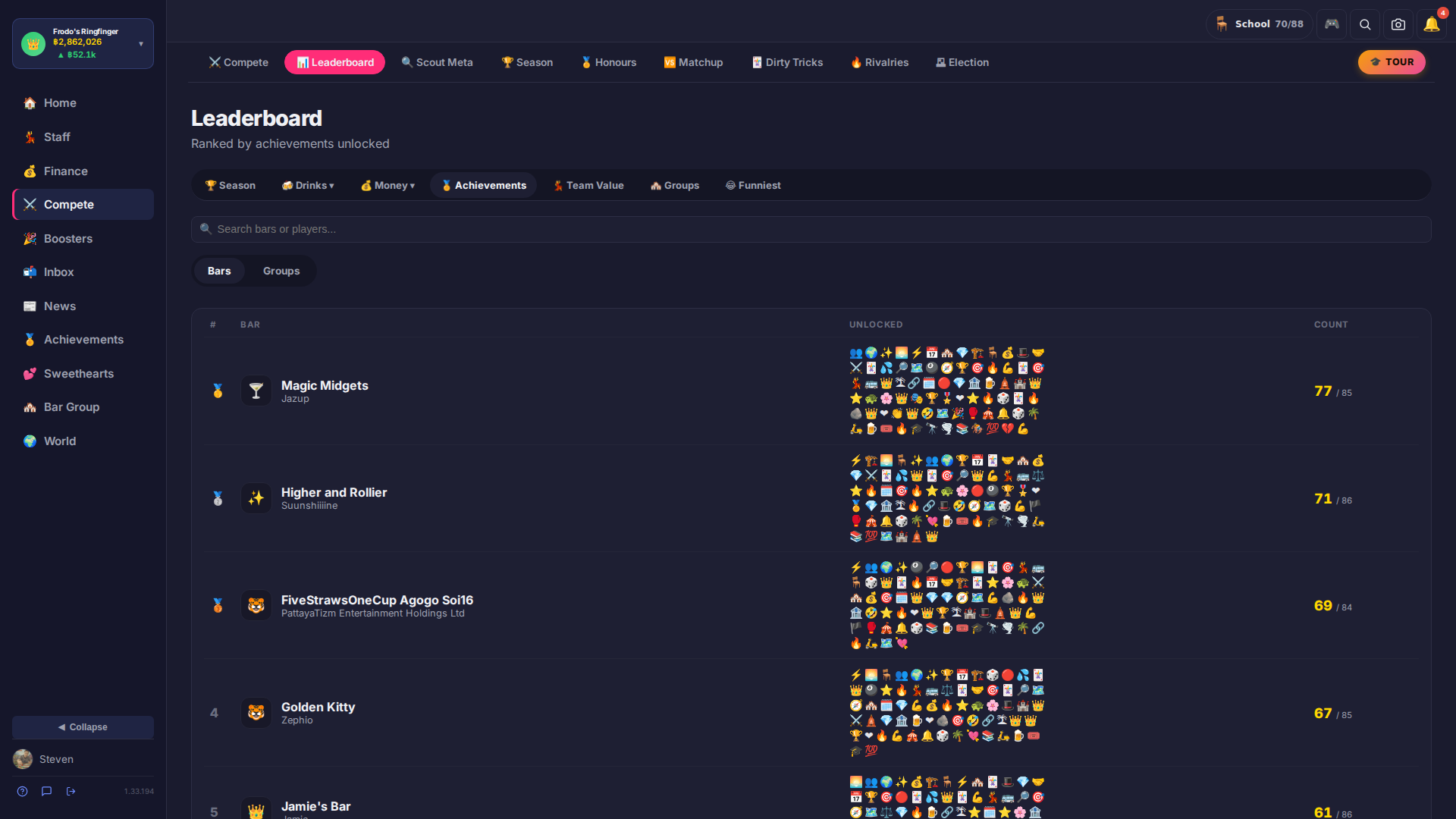The height and width of the screenshot is (819, 1456).
Task: Open Golden Kitty bar name
Action: pos(318,707)
